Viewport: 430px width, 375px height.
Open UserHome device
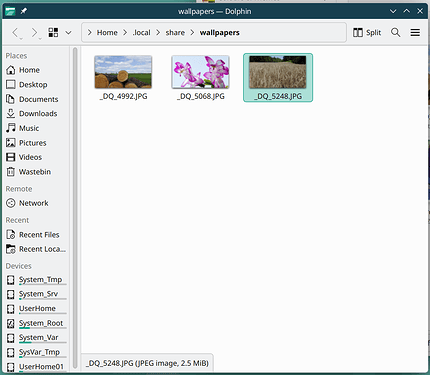pos(37,309)
